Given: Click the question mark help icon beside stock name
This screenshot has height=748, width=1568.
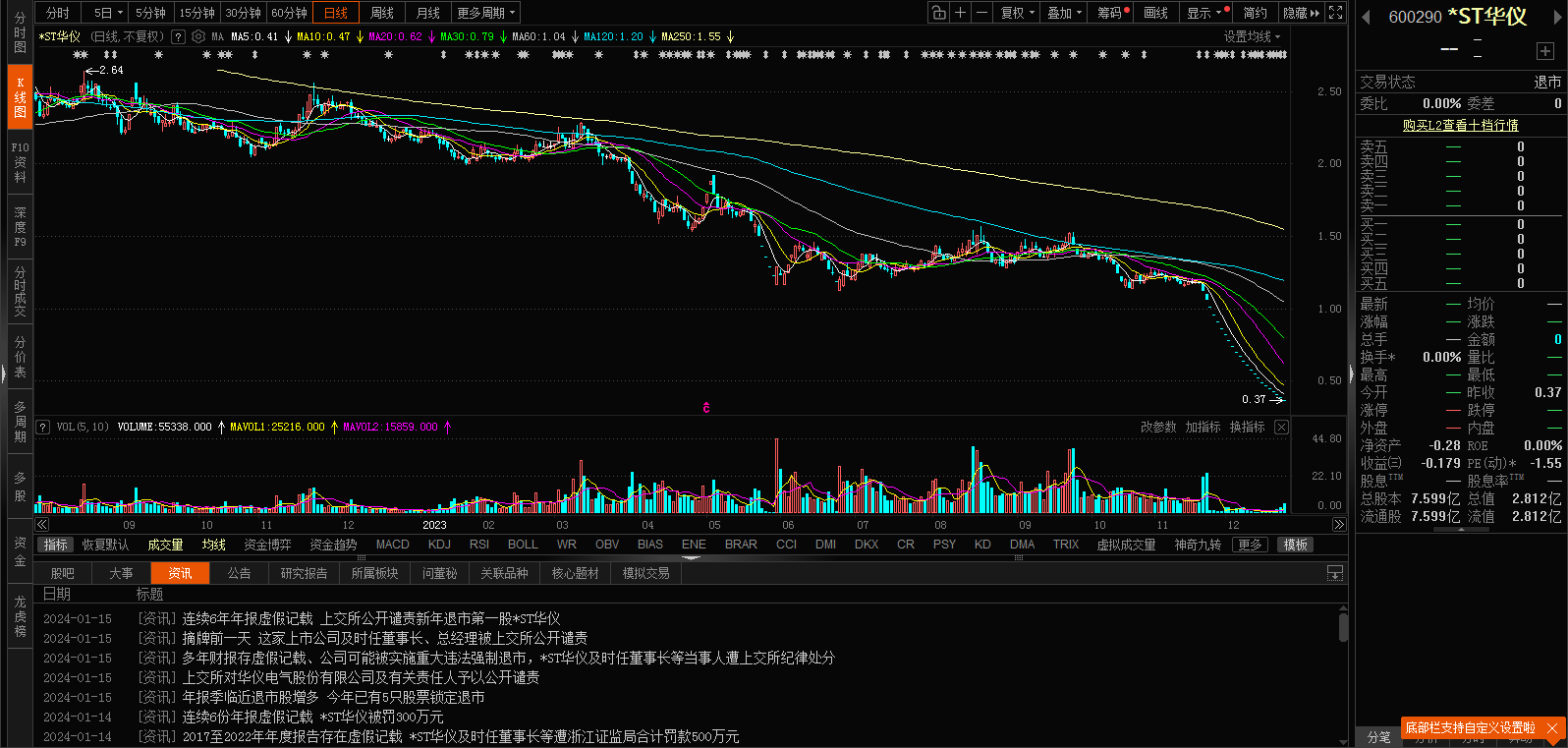Looking at the screenshot, I should pyautogui.click(x=178, y=36).
